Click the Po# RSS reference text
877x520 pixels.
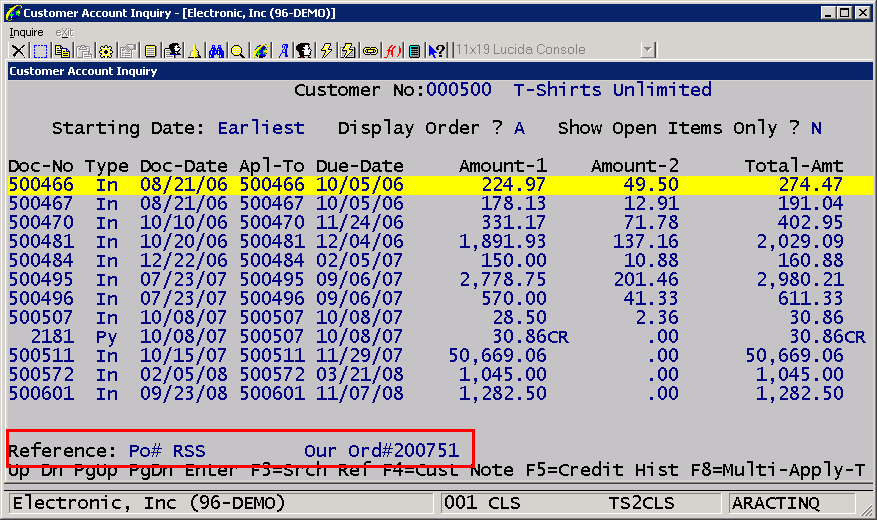(x=167, y=451)
